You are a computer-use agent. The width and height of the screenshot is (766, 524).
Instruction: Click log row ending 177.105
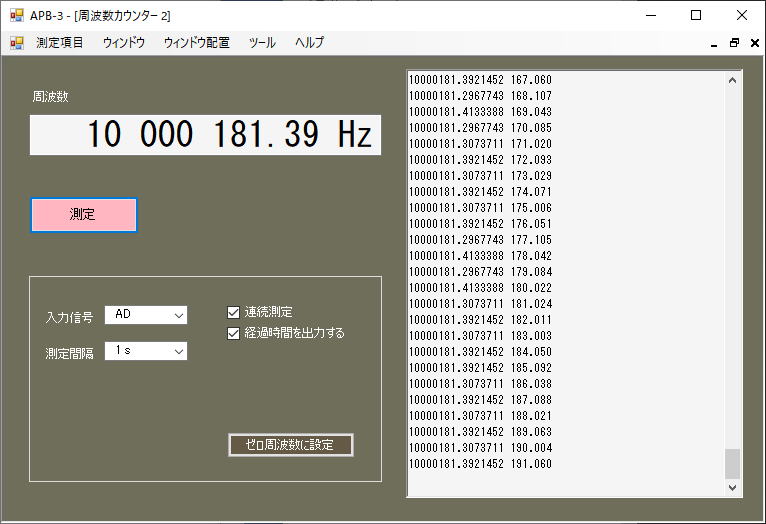pyautogui.click(x=480, y=240)
